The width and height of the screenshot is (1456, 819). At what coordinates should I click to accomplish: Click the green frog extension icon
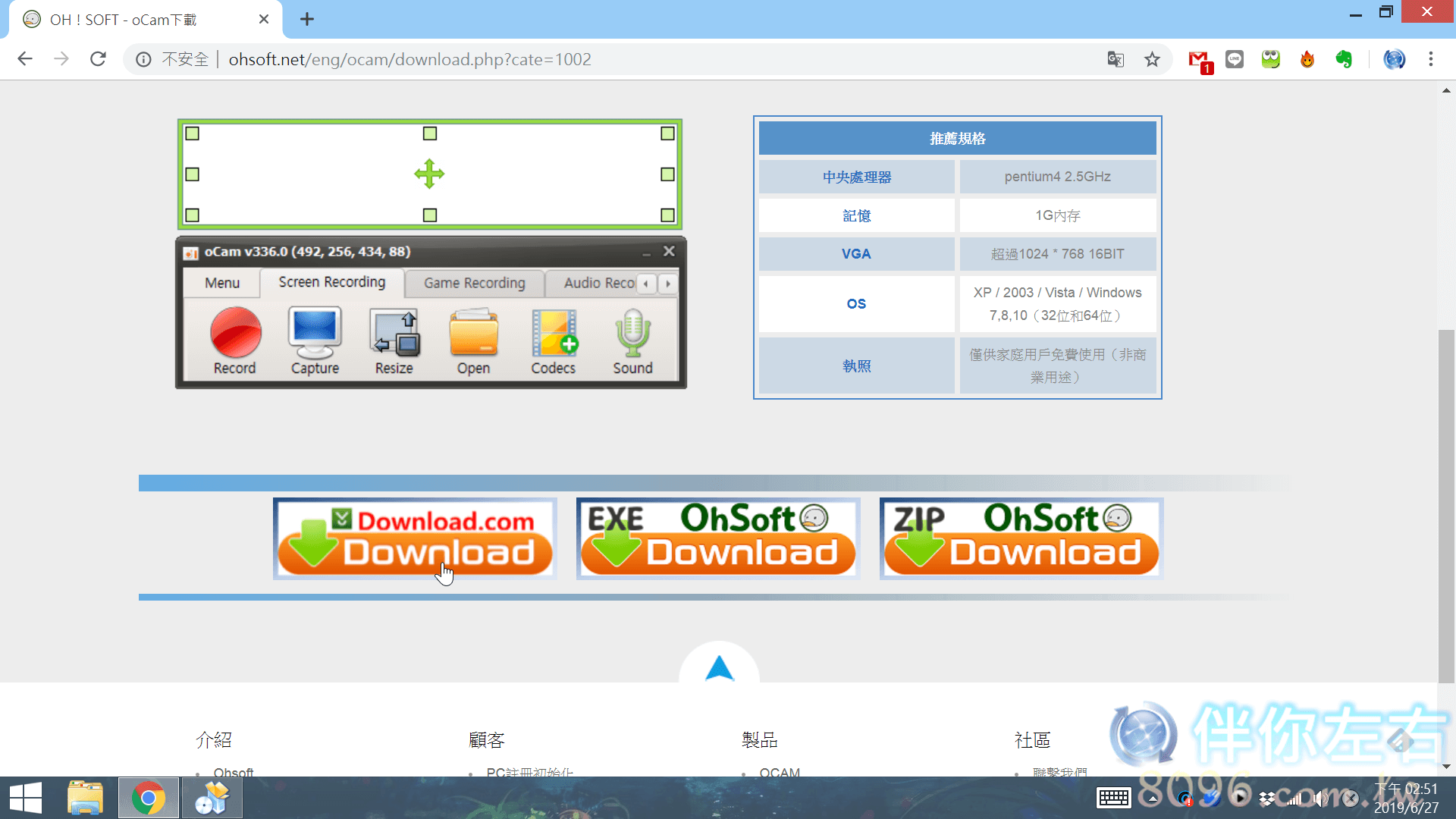1271,59
